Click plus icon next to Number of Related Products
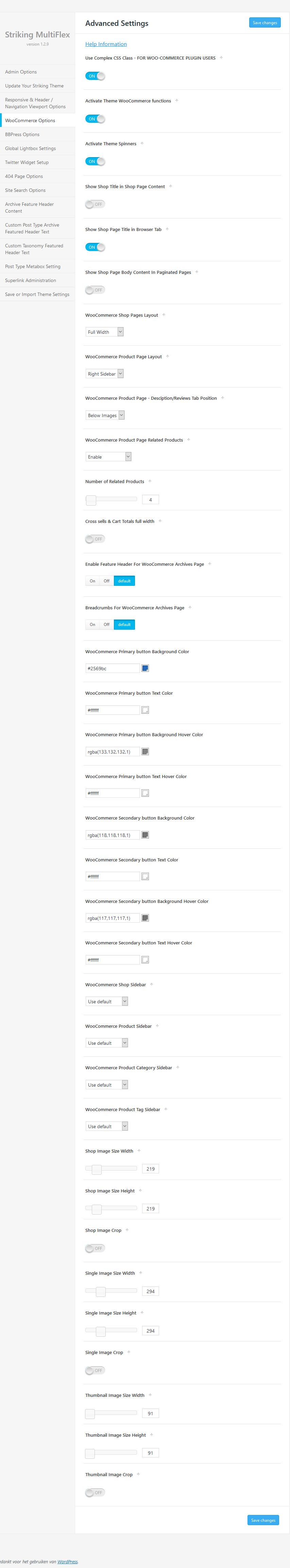The image size is (290, 1568). tap(150, 481)
